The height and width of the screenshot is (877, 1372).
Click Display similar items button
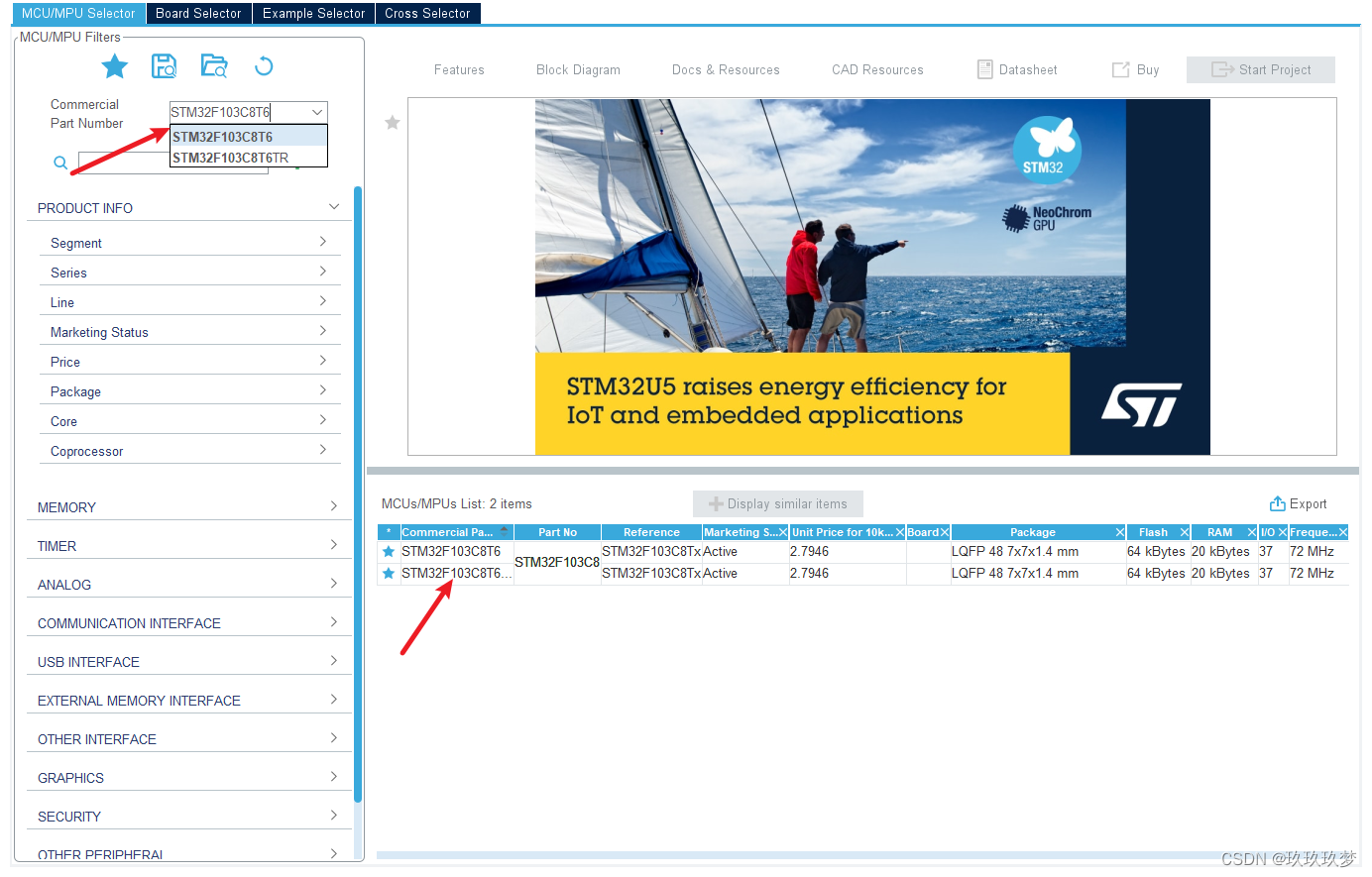coord(778,503)
